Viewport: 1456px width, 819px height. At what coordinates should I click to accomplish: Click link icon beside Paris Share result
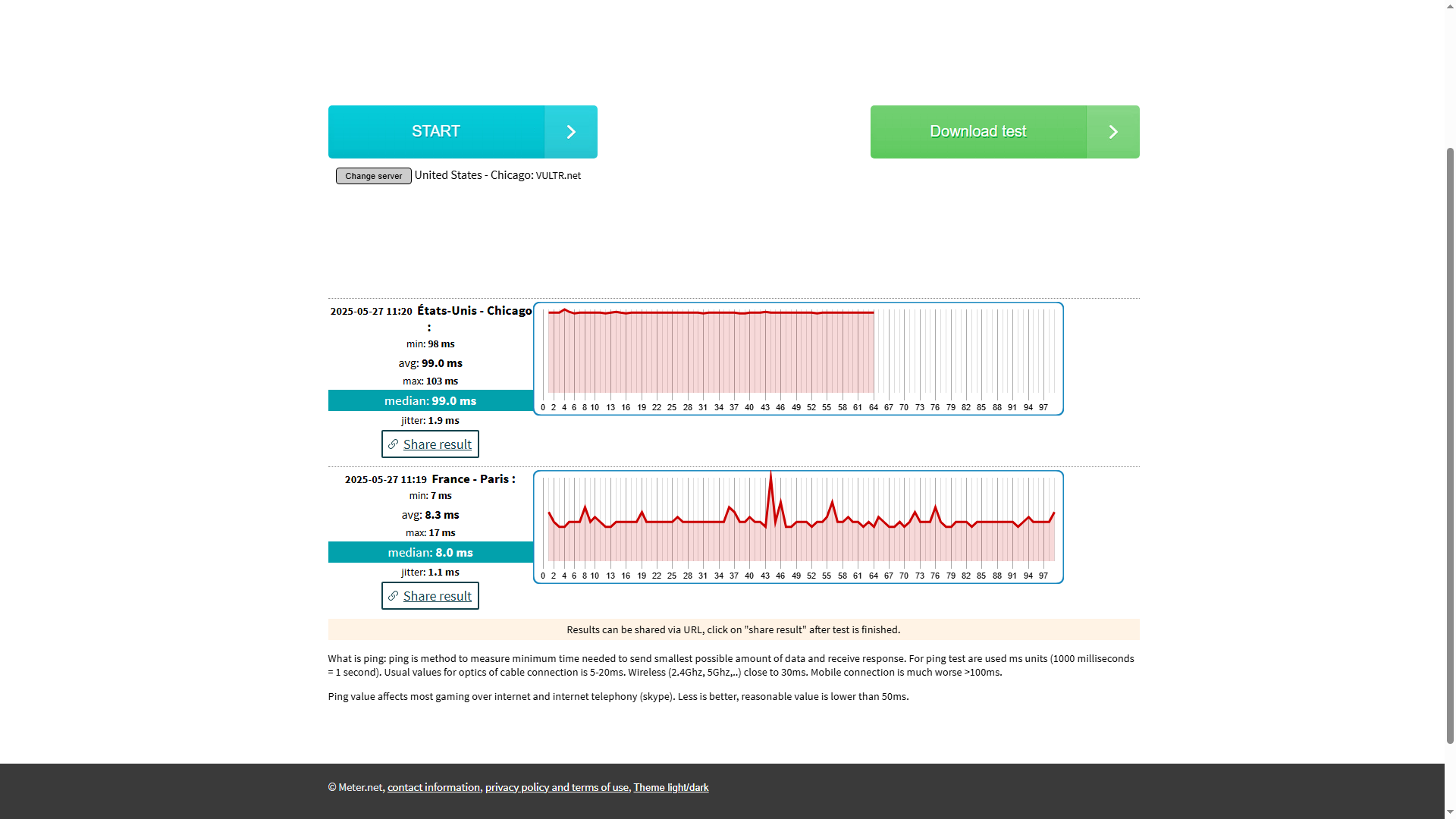pyautogui.click(x=393, y=596)
